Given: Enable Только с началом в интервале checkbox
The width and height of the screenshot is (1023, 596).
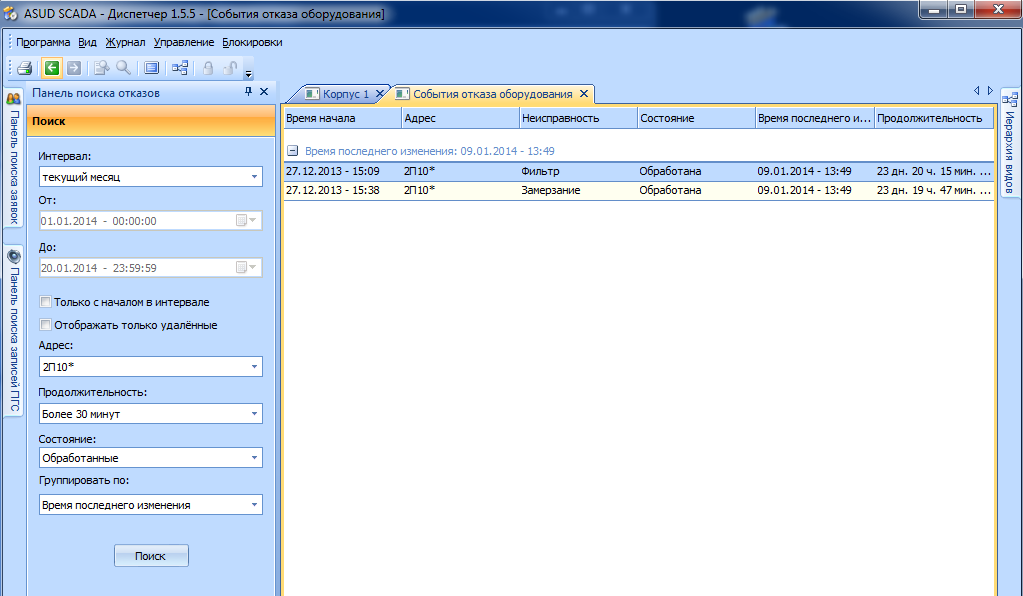Looking at the screenshot, I should point(45,302).
